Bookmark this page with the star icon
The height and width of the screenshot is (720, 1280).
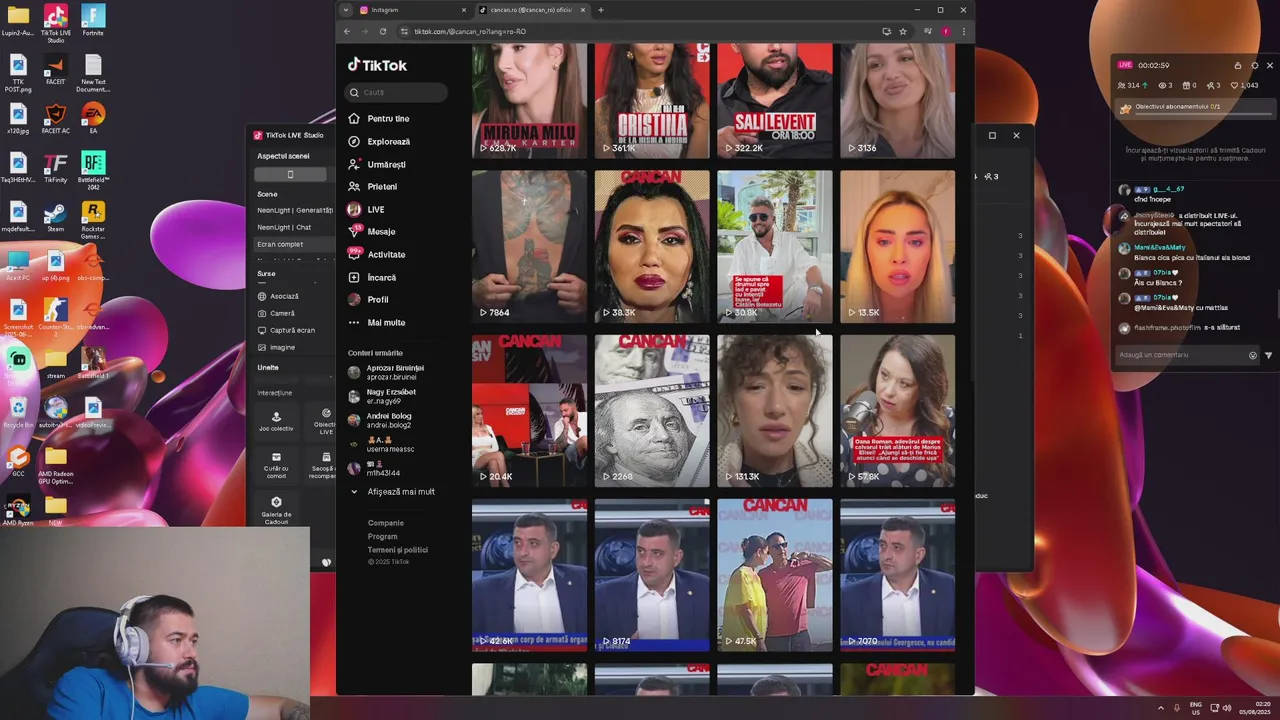[903, 31]
